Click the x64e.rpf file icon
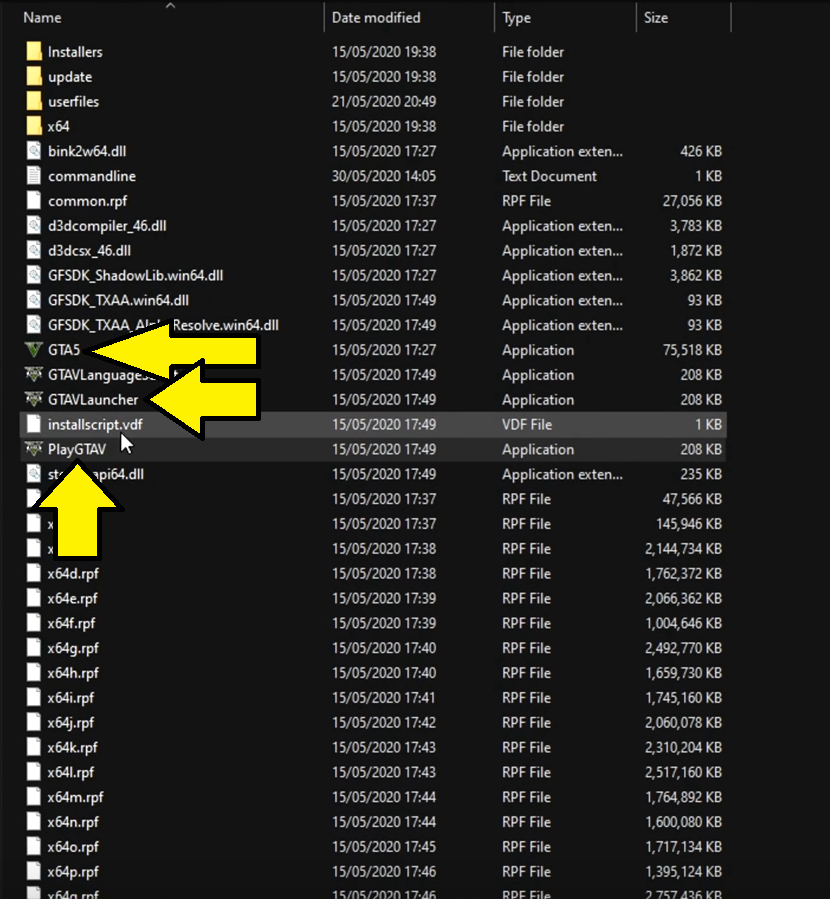The height and width of the screenshot is (899, 830). coord(34,598)
